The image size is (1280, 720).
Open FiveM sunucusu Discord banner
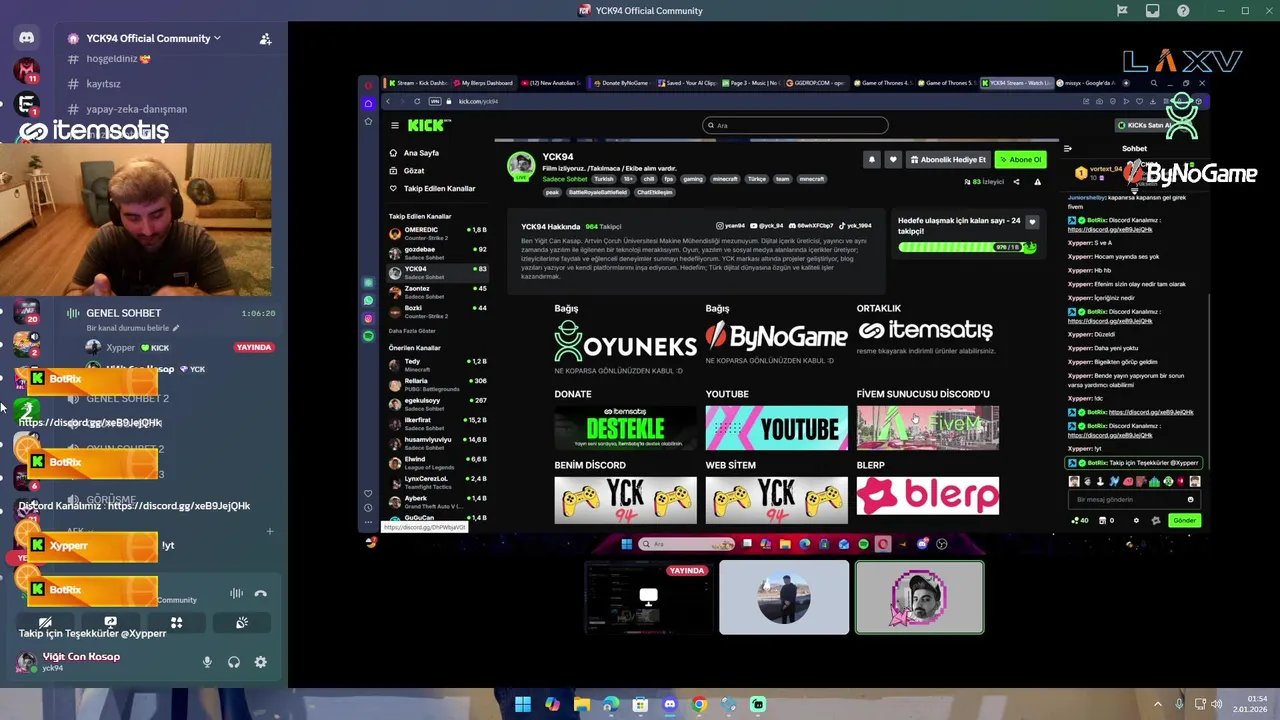927,428
